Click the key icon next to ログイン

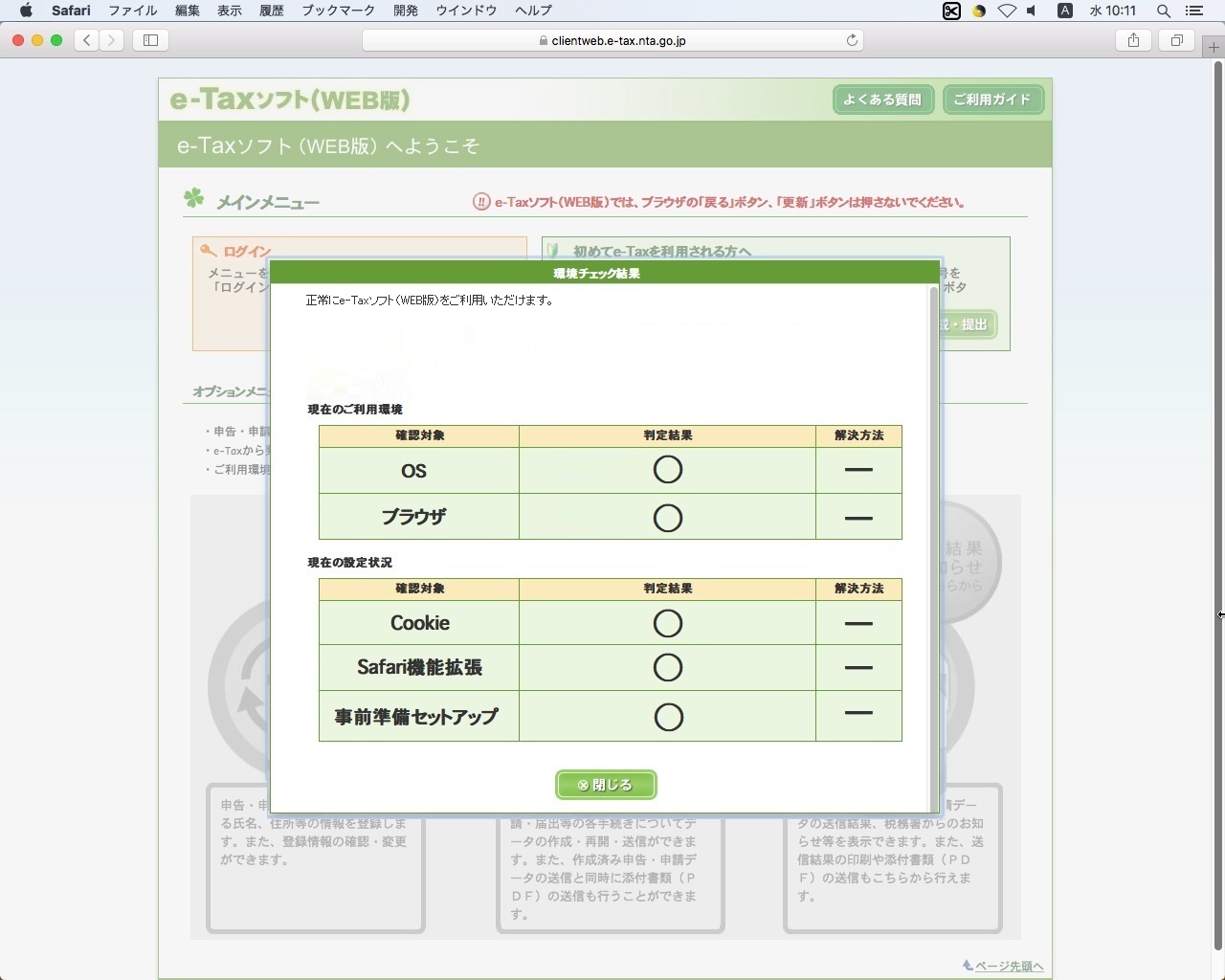(208, 251)
